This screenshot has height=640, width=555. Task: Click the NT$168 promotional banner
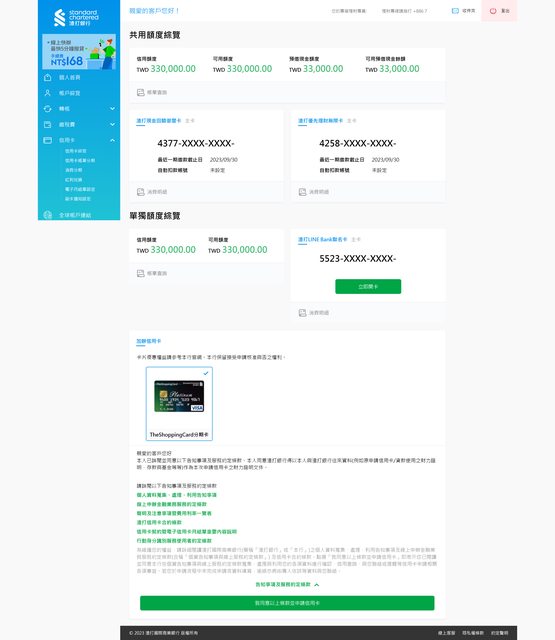click(x=79, y=52)
